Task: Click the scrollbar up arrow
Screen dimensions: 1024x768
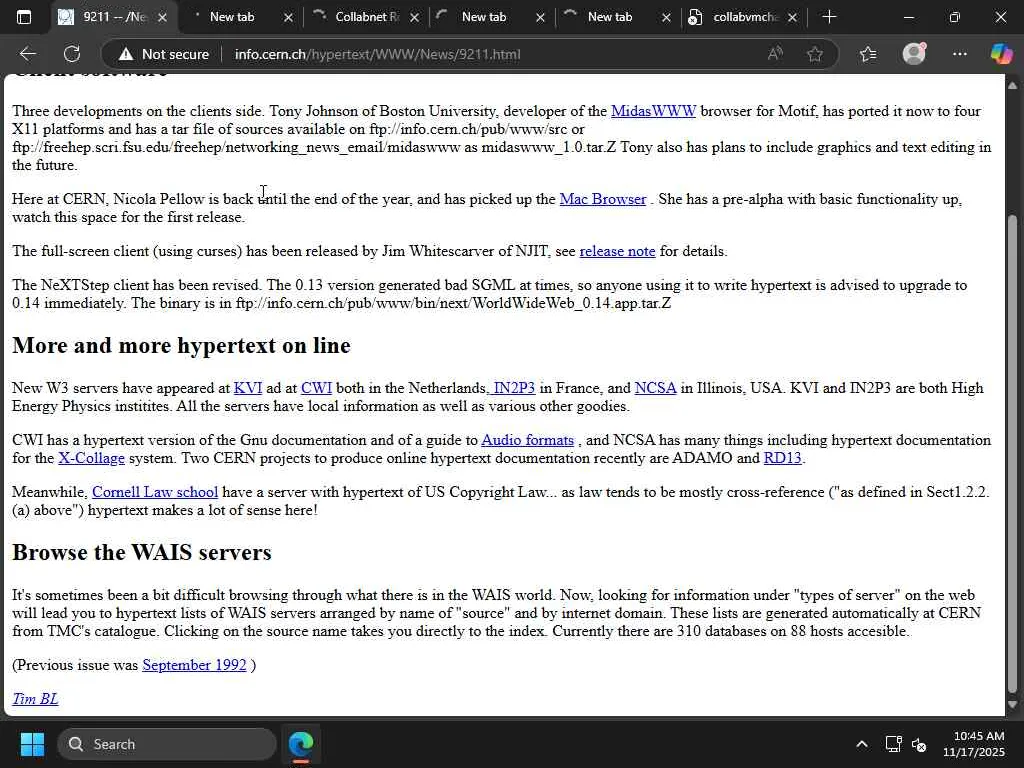Action: (x=1012, y=86)
